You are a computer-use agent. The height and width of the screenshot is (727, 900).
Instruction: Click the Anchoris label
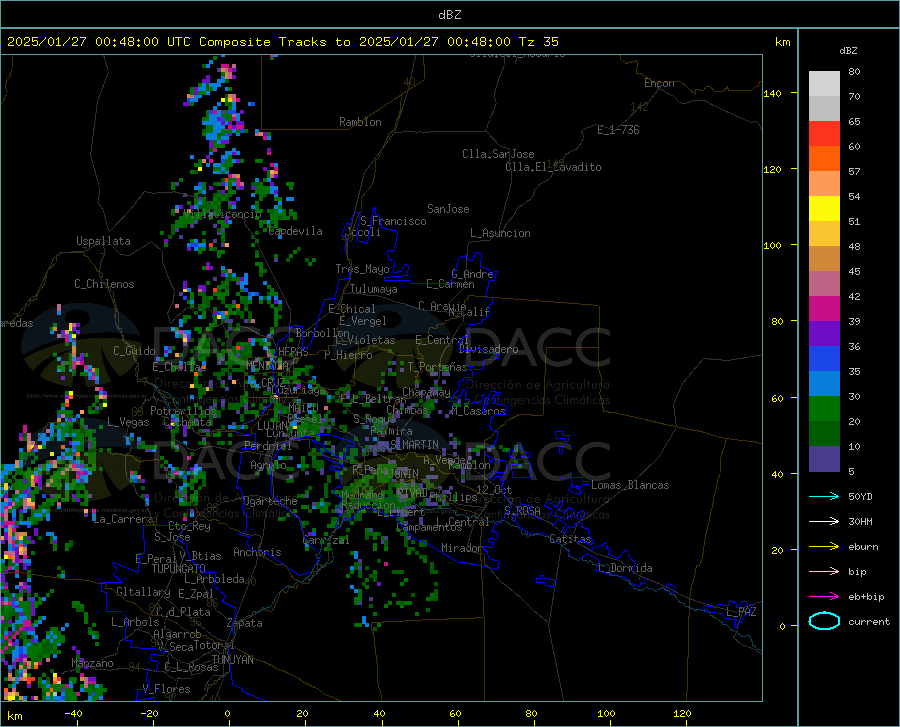click(257, 552)
